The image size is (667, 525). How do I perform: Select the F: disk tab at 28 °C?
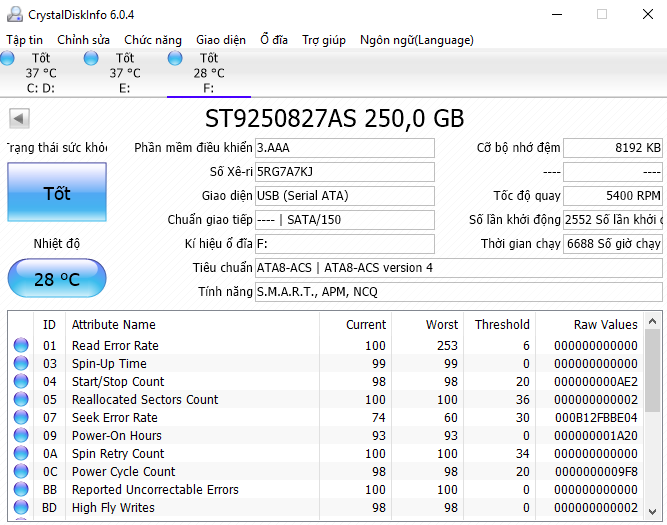point(208,73)
